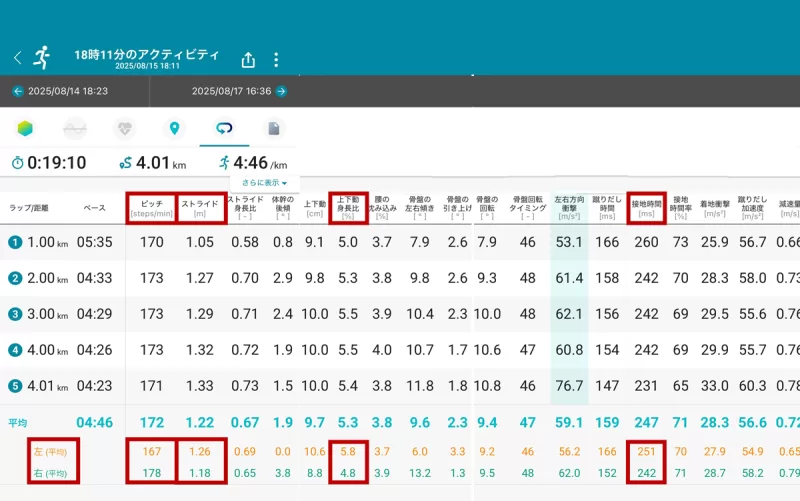Click the 上下動身長比 column header
Image resolution: width=800 pixels, height=501 pixels.
pyautogui.click(x=348, y=208)
